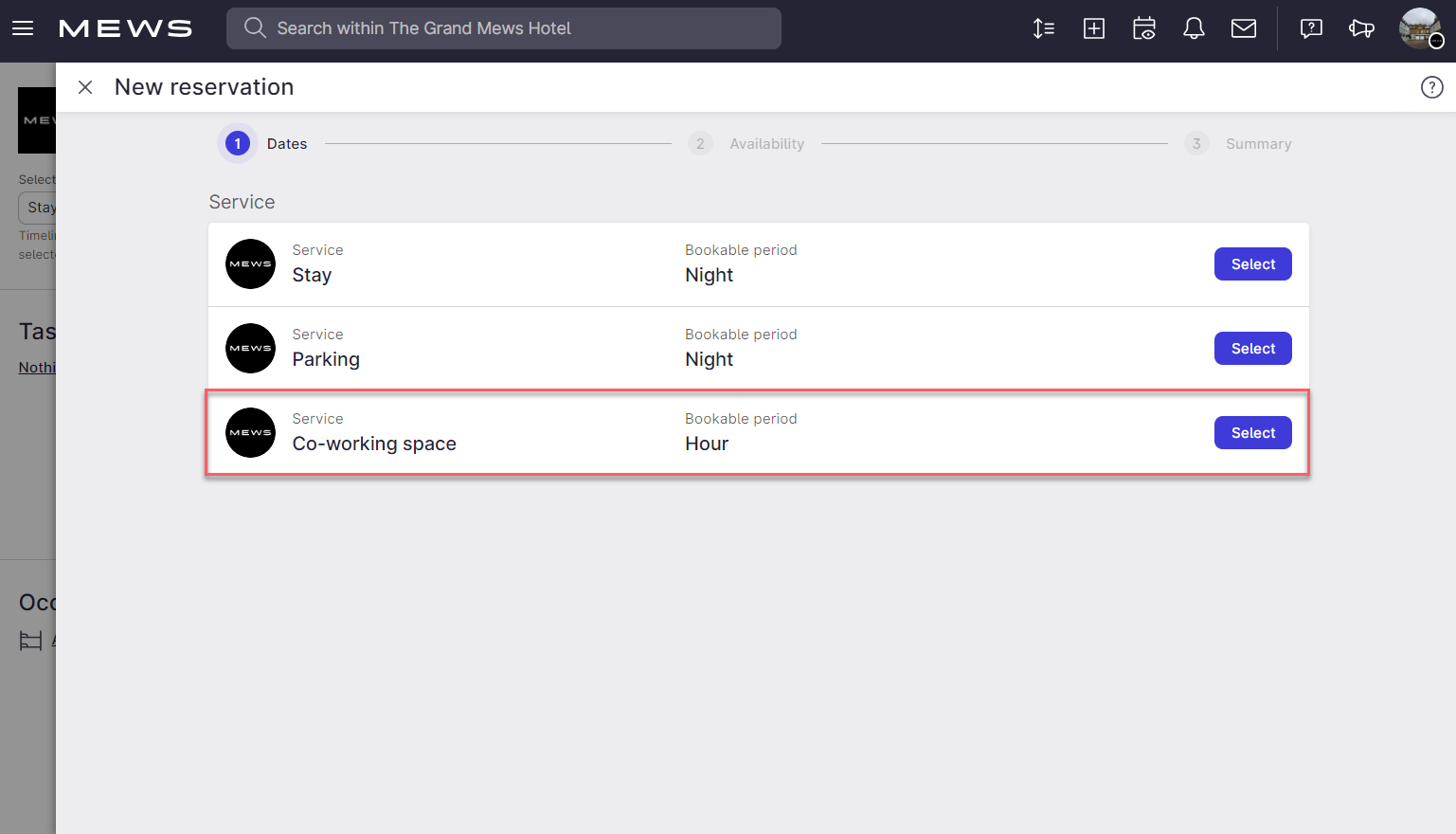1456x834 pixels.
Task: Click the "Co-working space" service name
Action: tap(374, 444)
